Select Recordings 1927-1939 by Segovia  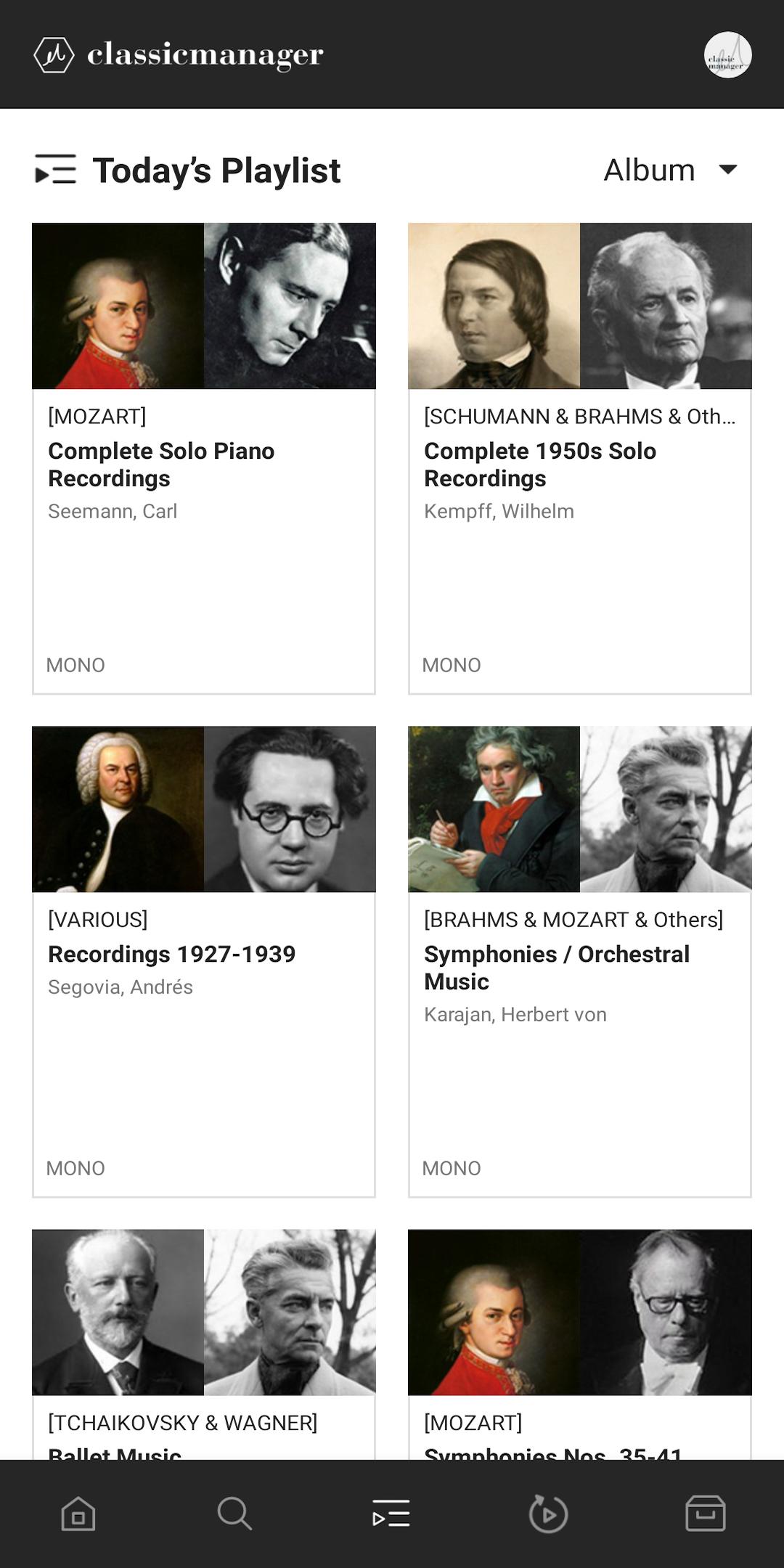pyautogui.click(x=172, y=954)
